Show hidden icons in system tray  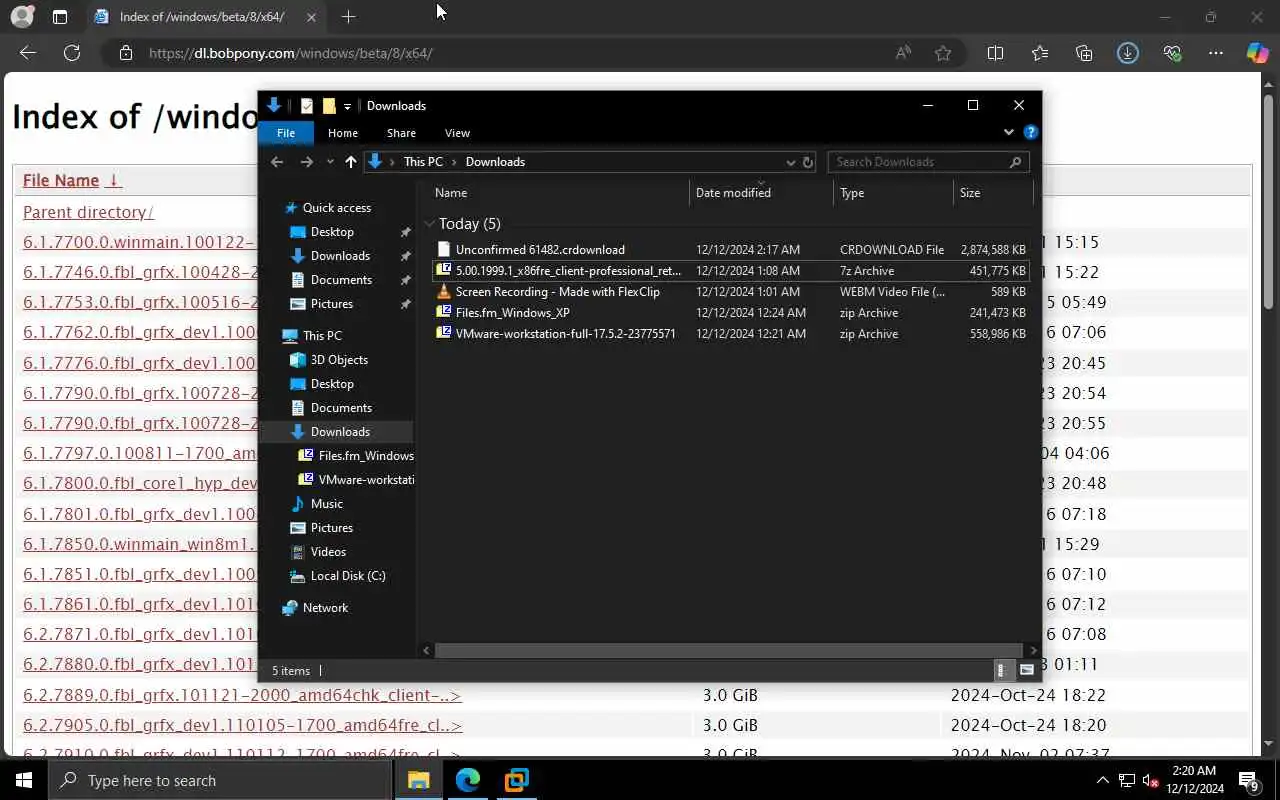(1102, 780)
